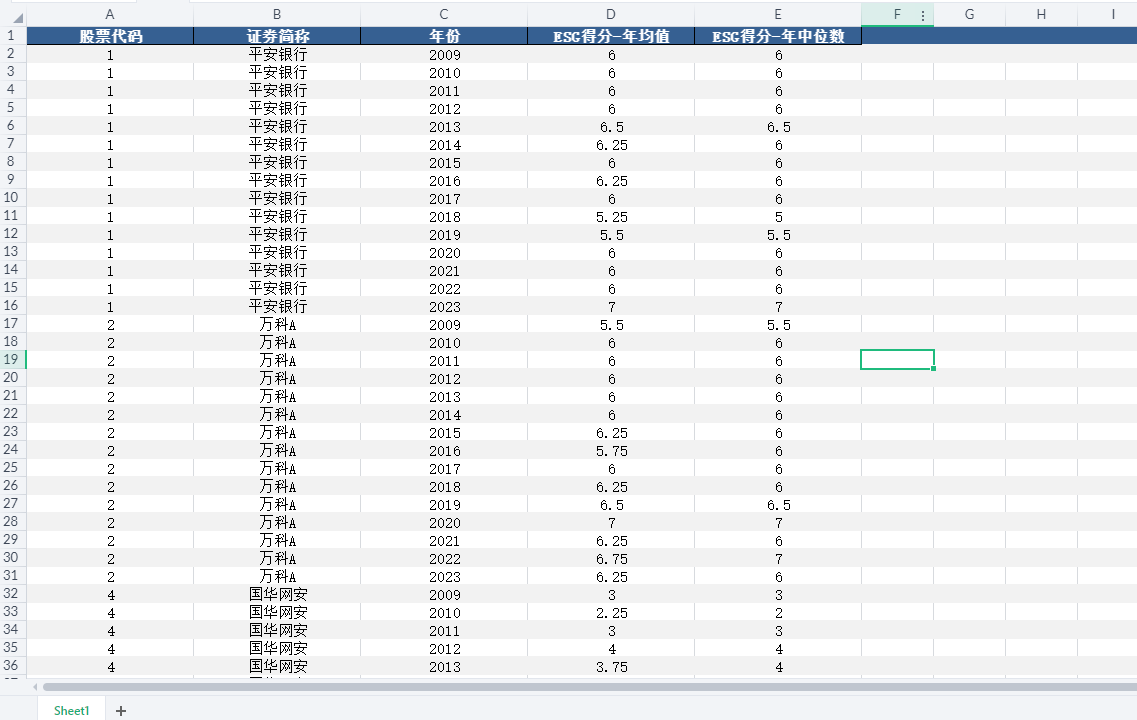
Task: Select year 2012 cell in row 35
Action: pos(444,649)
